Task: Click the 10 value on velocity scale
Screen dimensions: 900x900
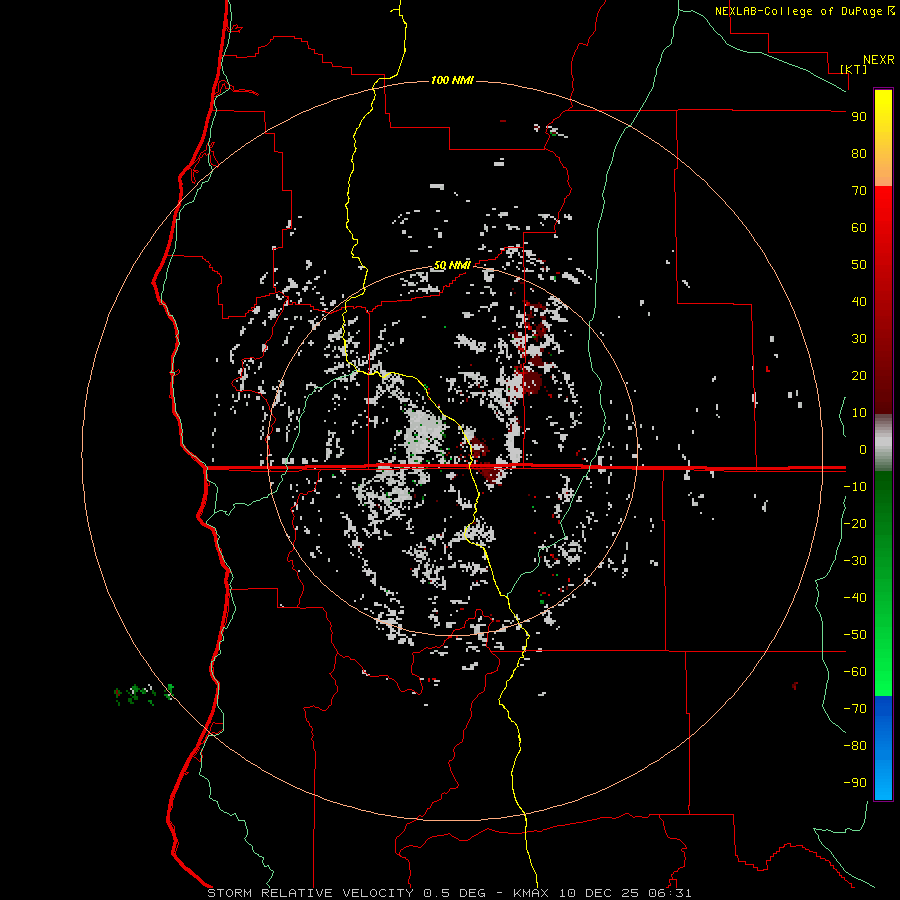Action: 859,413
